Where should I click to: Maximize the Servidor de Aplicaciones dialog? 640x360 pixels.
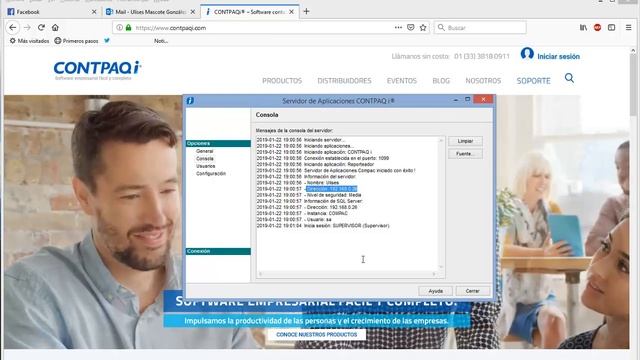pos(468,100)
